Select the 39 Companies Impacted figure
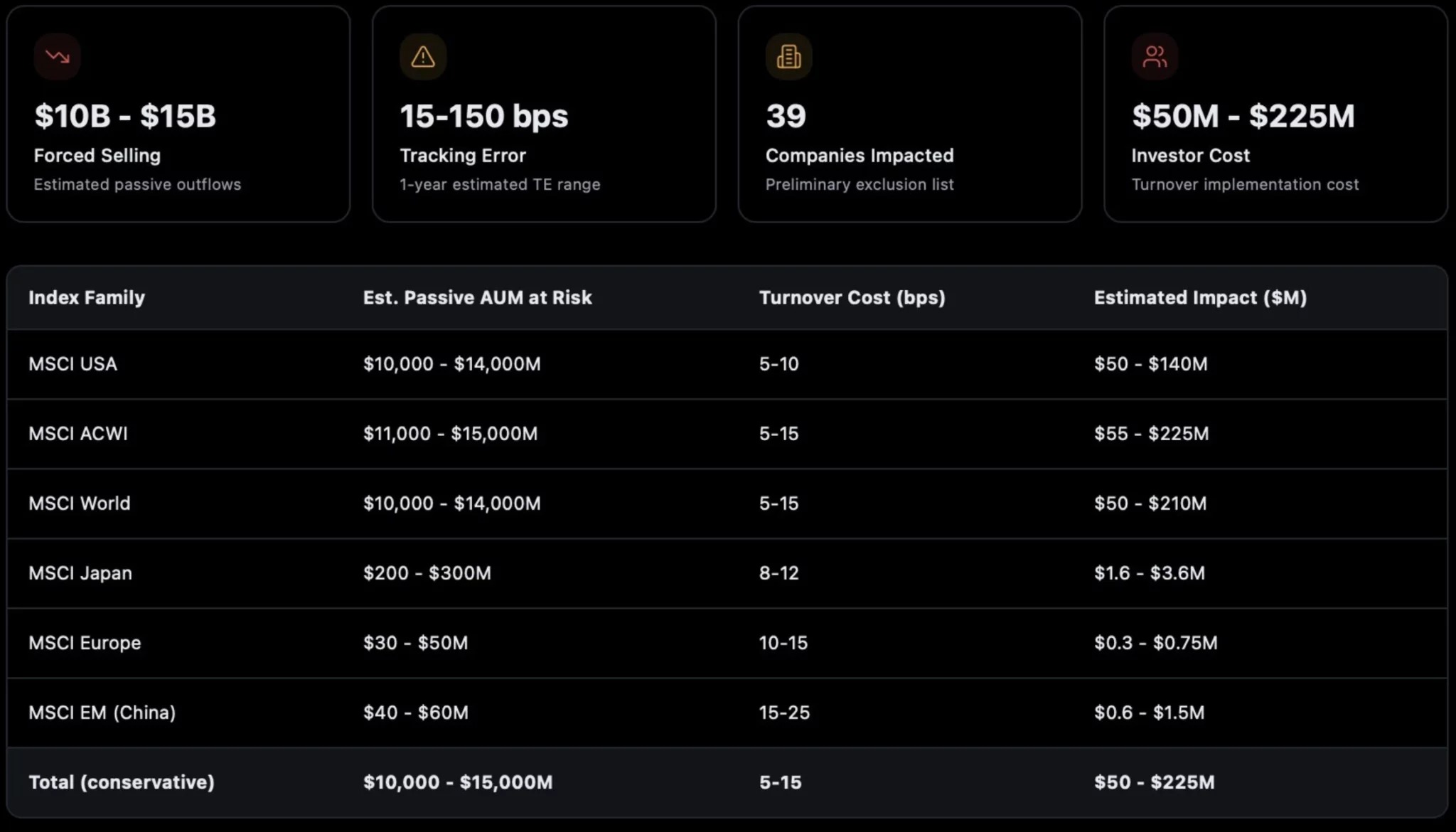 click(786, 116)
